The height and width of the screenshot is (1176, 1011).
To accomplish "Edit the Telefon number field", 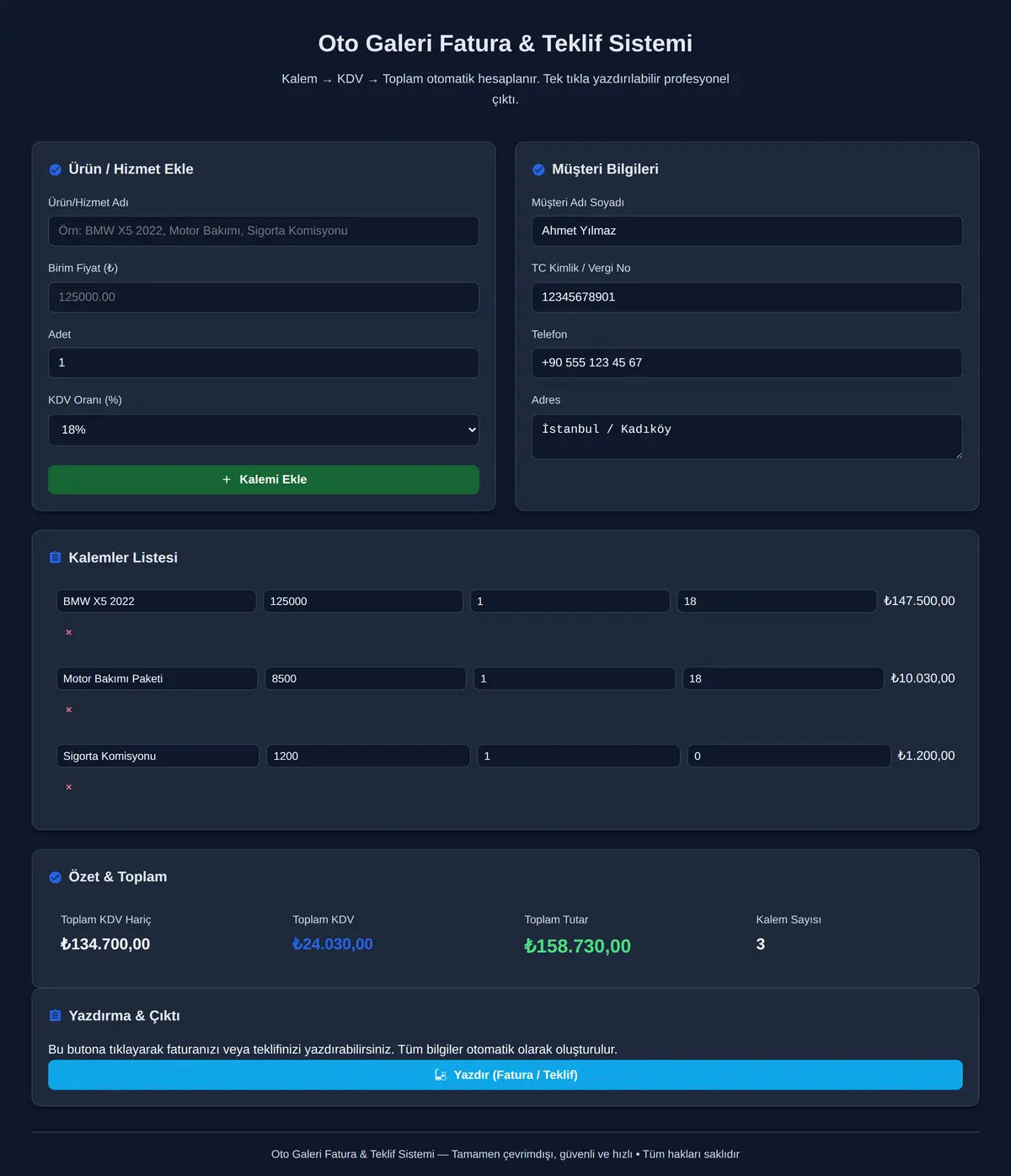I will pyautogui.click(x=746, y=363).
